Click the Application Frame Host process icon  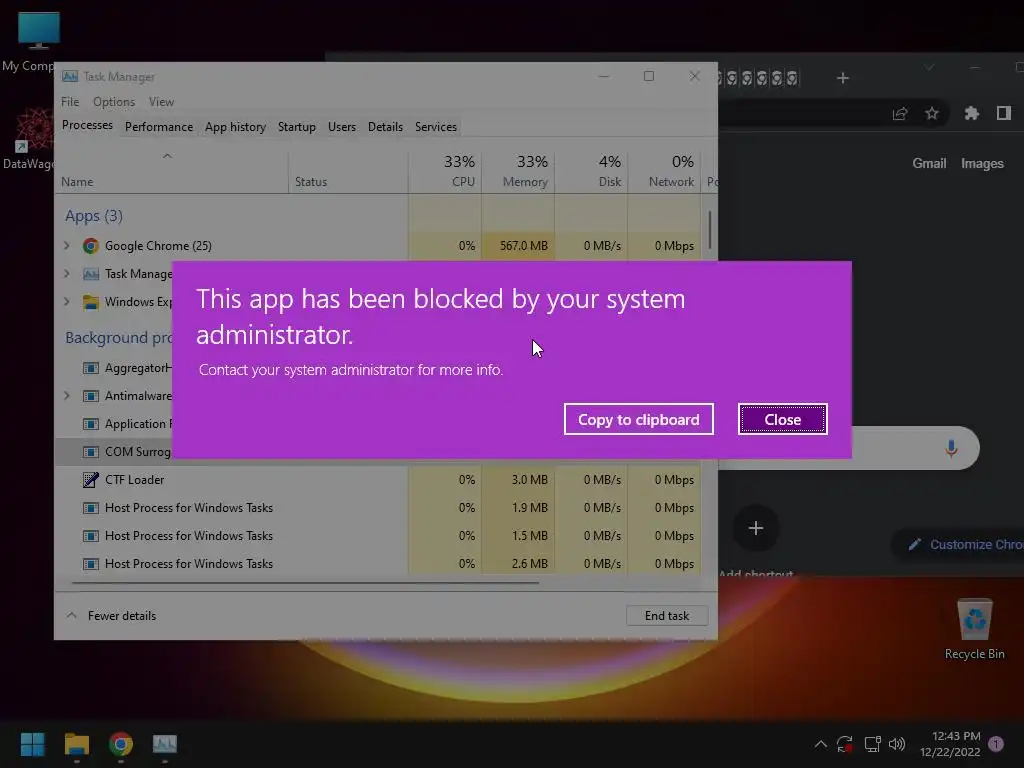click(x=91, y=424)
